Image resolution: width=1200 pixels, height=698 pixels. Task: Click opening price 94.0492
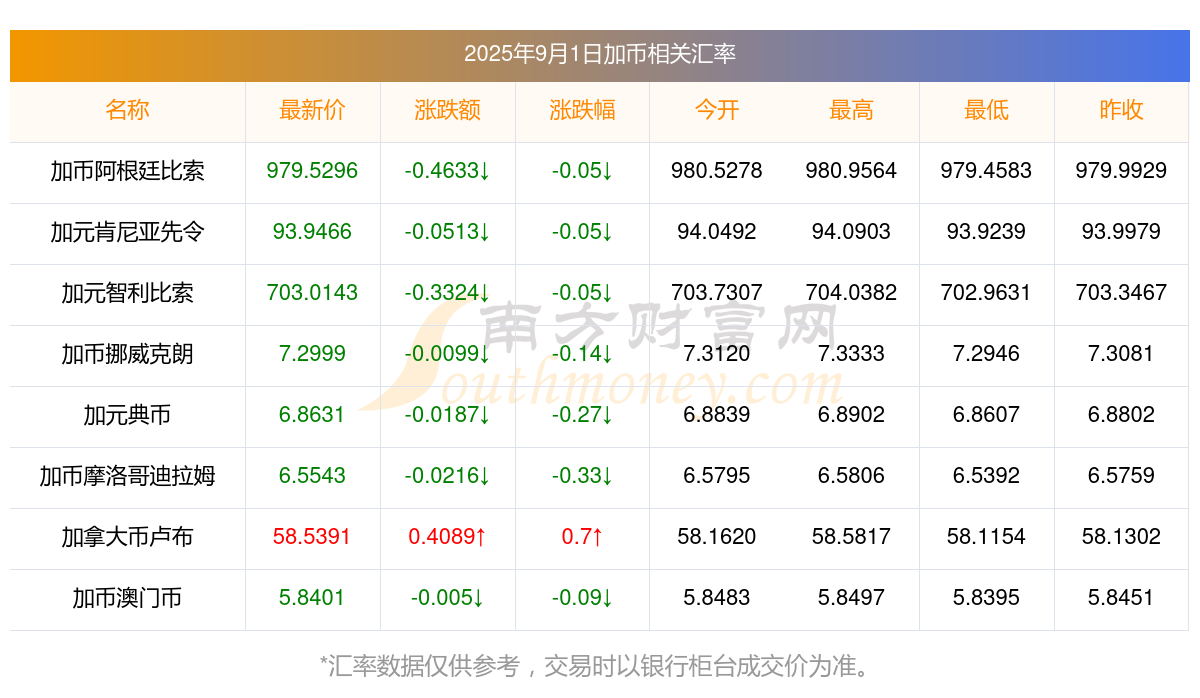(717, 232)
